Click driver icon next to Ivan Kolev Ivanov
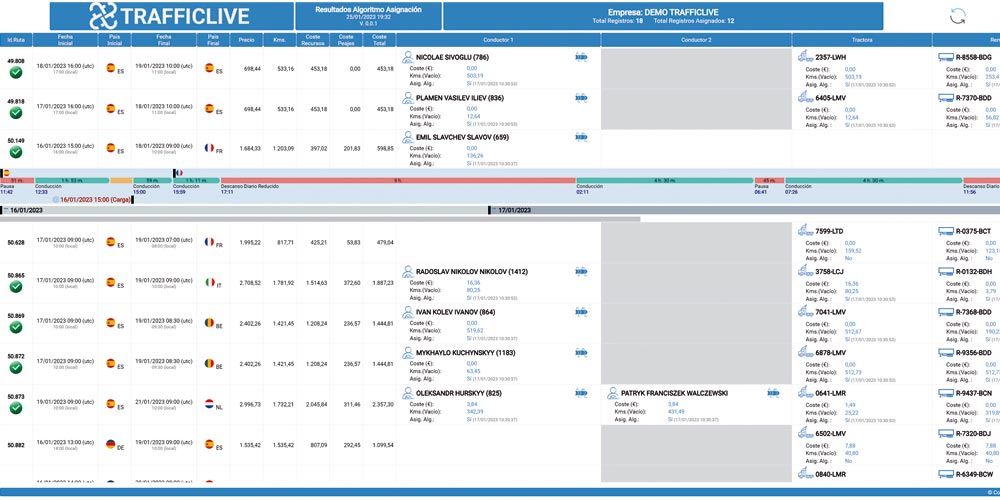Viewport: 1000px width, 500px height. pos(407,312)
